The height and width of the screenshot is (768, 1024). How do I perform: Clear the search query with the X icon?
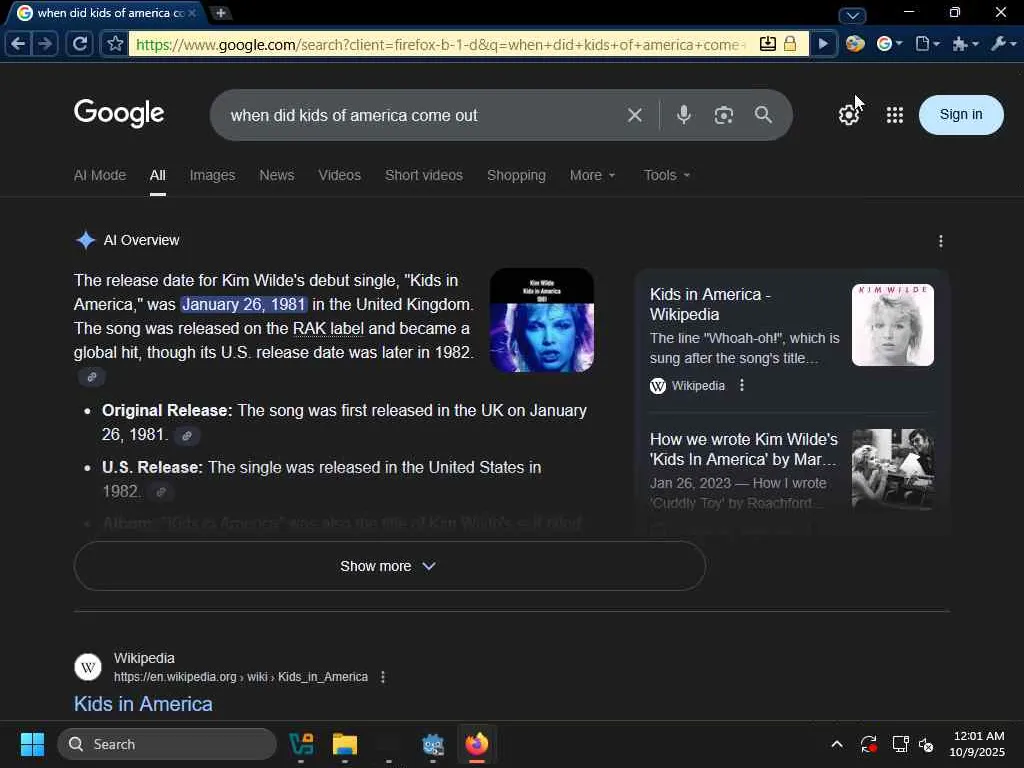635,116
